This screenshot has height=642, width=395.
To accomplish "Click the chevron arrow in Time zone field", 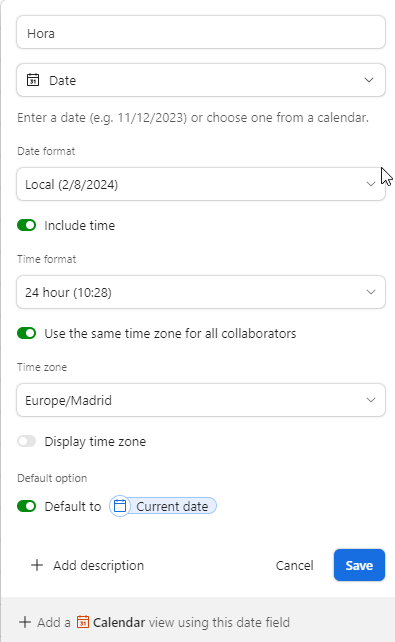I will (371, 400).
